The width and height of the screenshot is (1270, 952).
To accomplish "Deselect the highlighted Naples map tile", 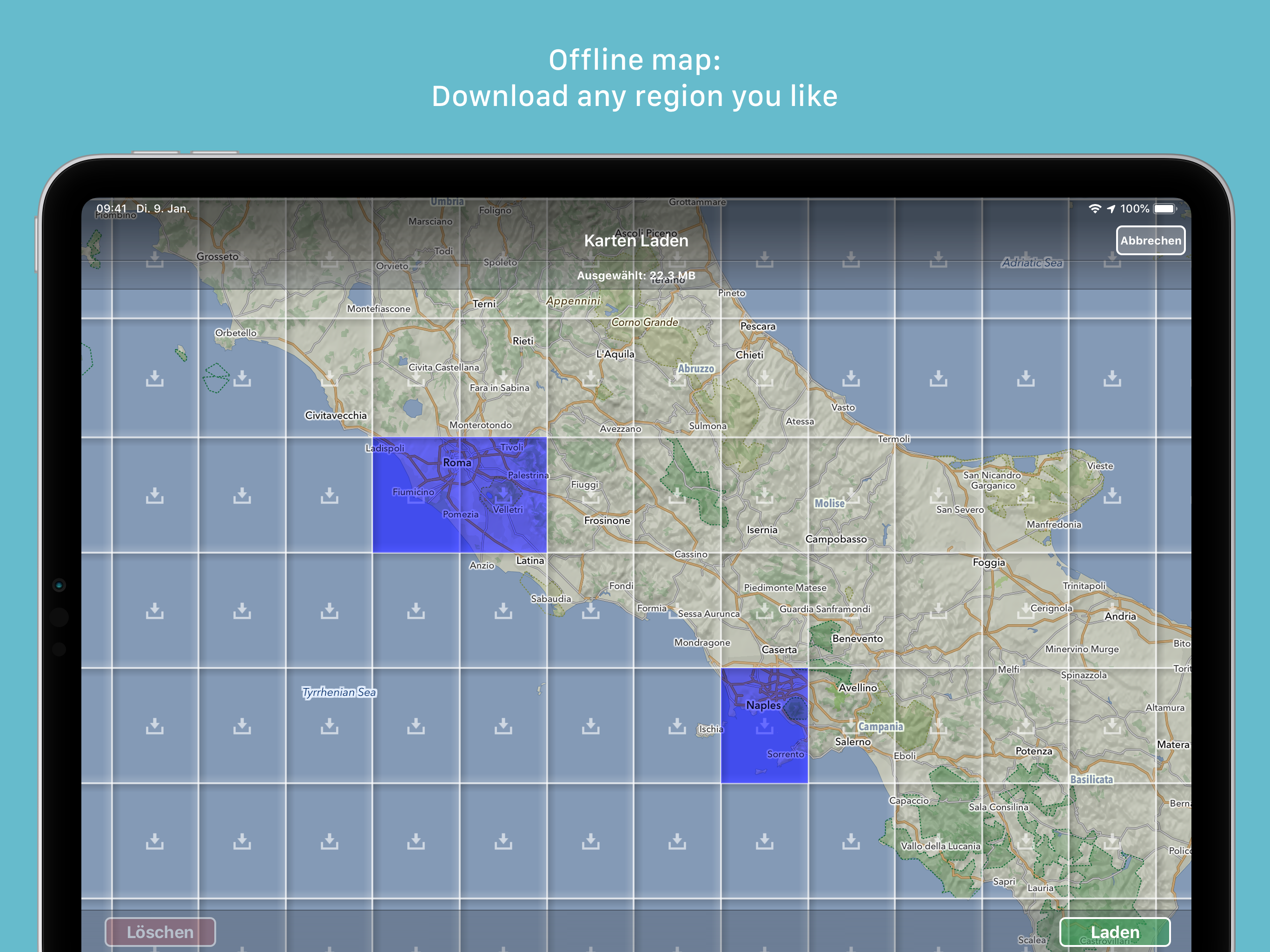I will pyautogui.click(x=764, y=726).
